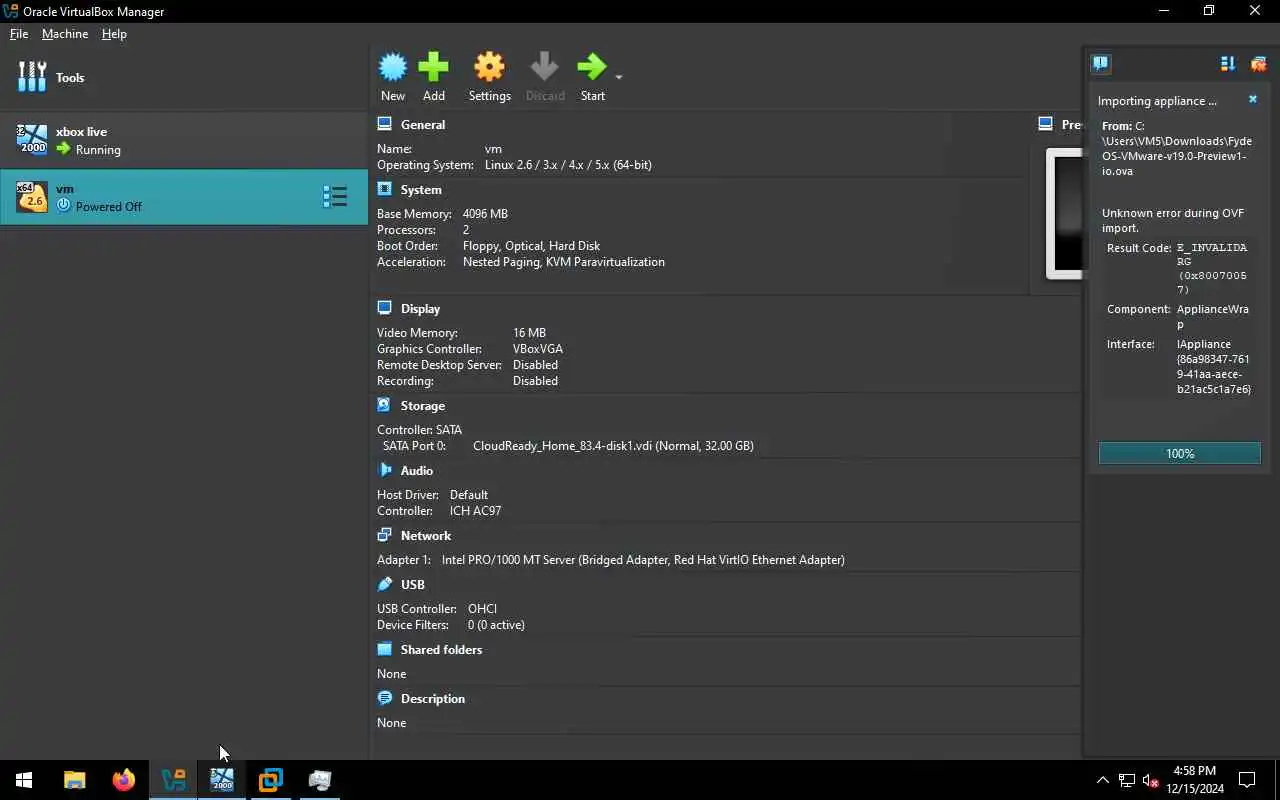Click the delete finished notifications icon

tap(1258, 64)
